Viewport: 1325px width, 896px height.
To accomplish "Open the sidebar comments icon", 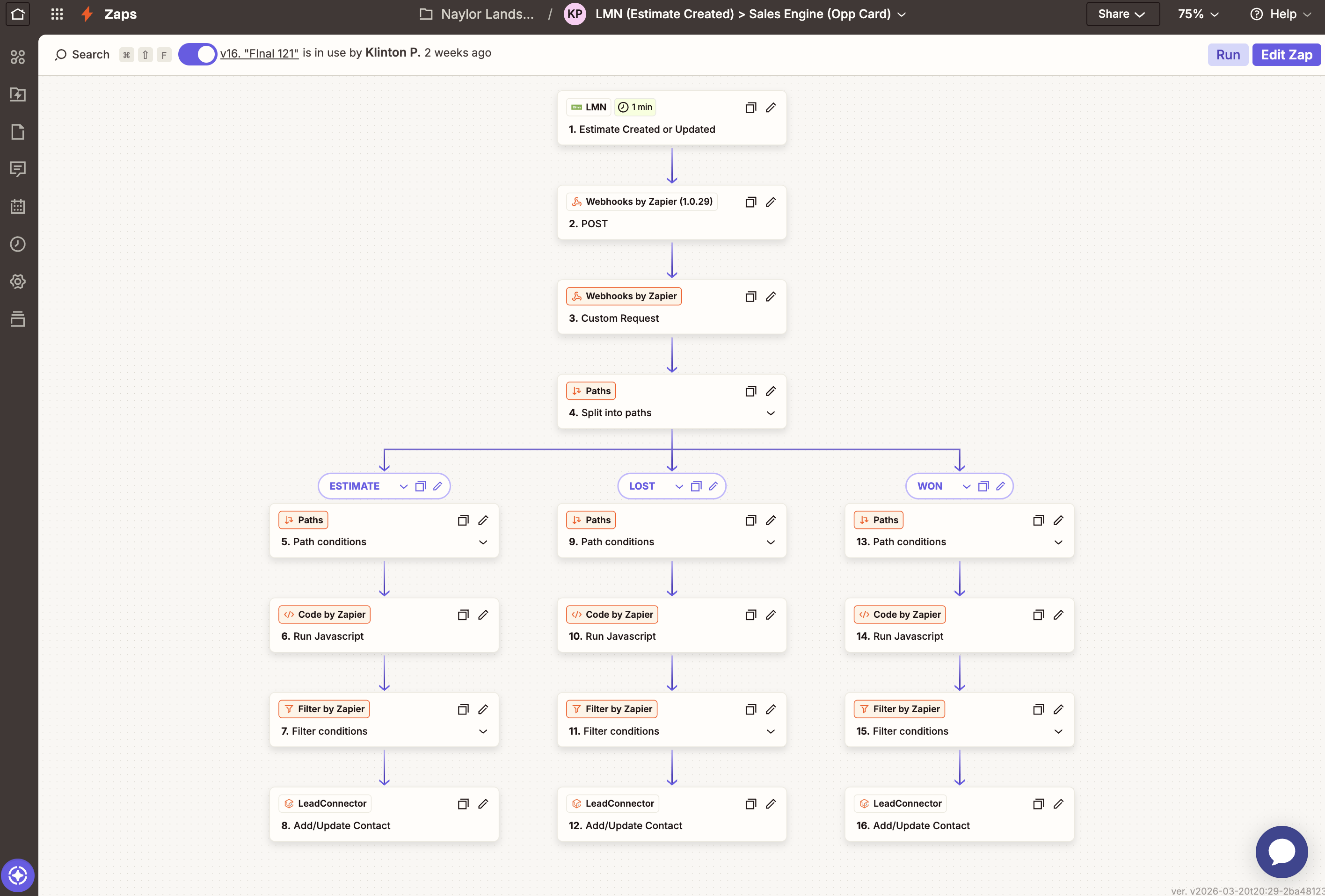I will click(18, 169).
